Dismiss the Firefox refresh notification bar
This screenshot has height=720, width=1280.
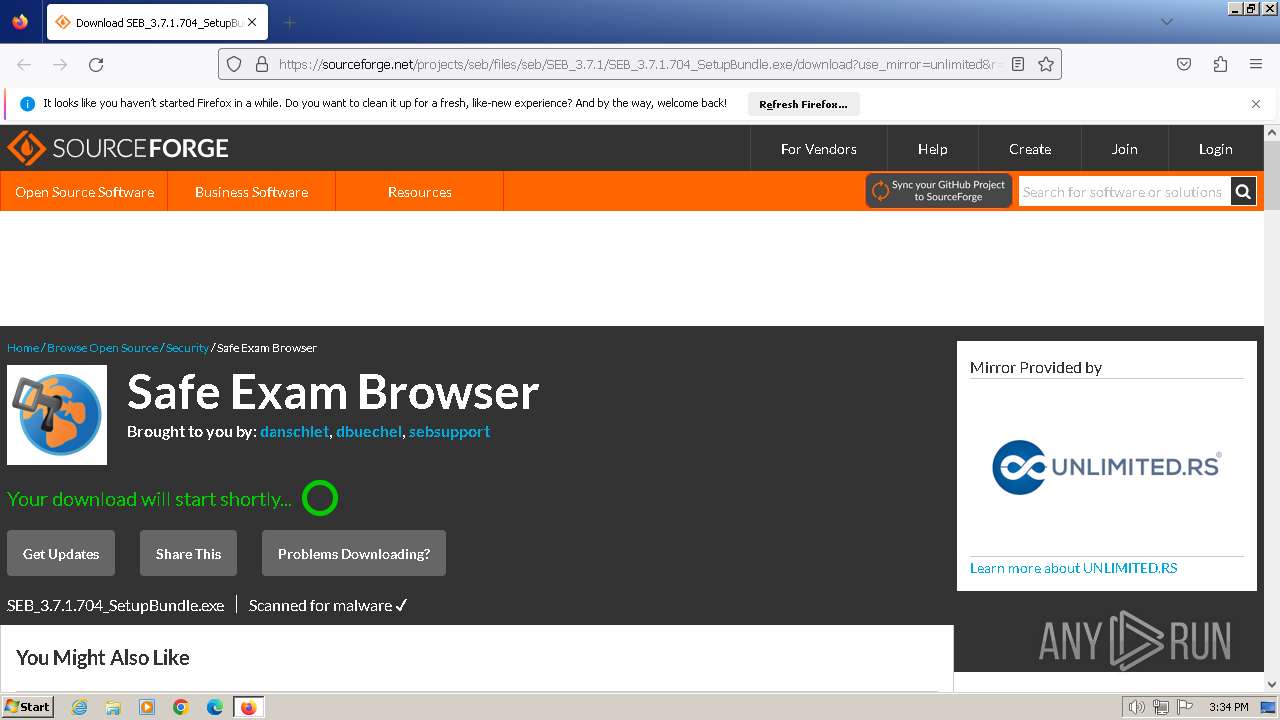tap(1256, 104)
